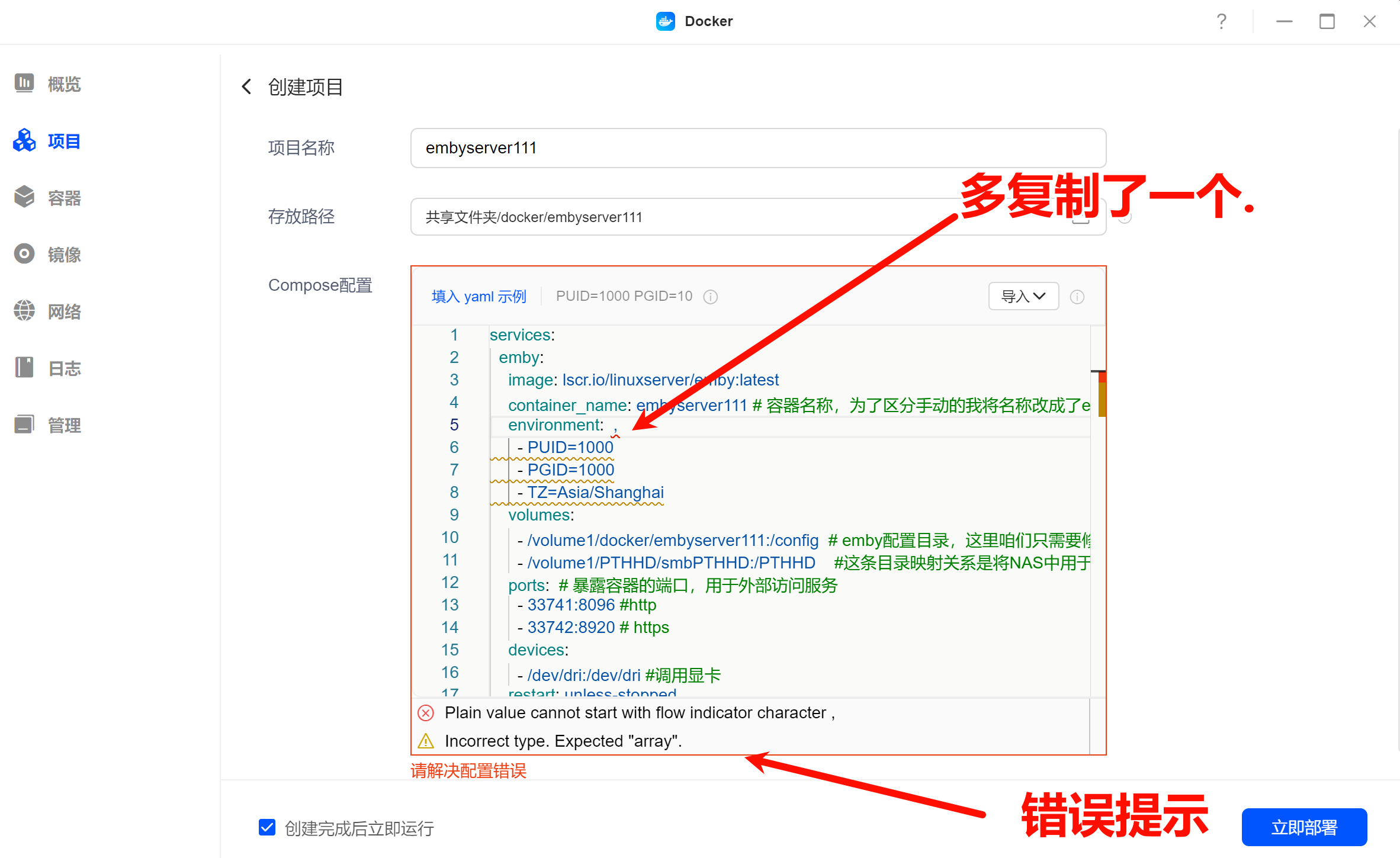Click the container_name line in editor
Viewport: 1400px width, 858px height.
(799, 405)
